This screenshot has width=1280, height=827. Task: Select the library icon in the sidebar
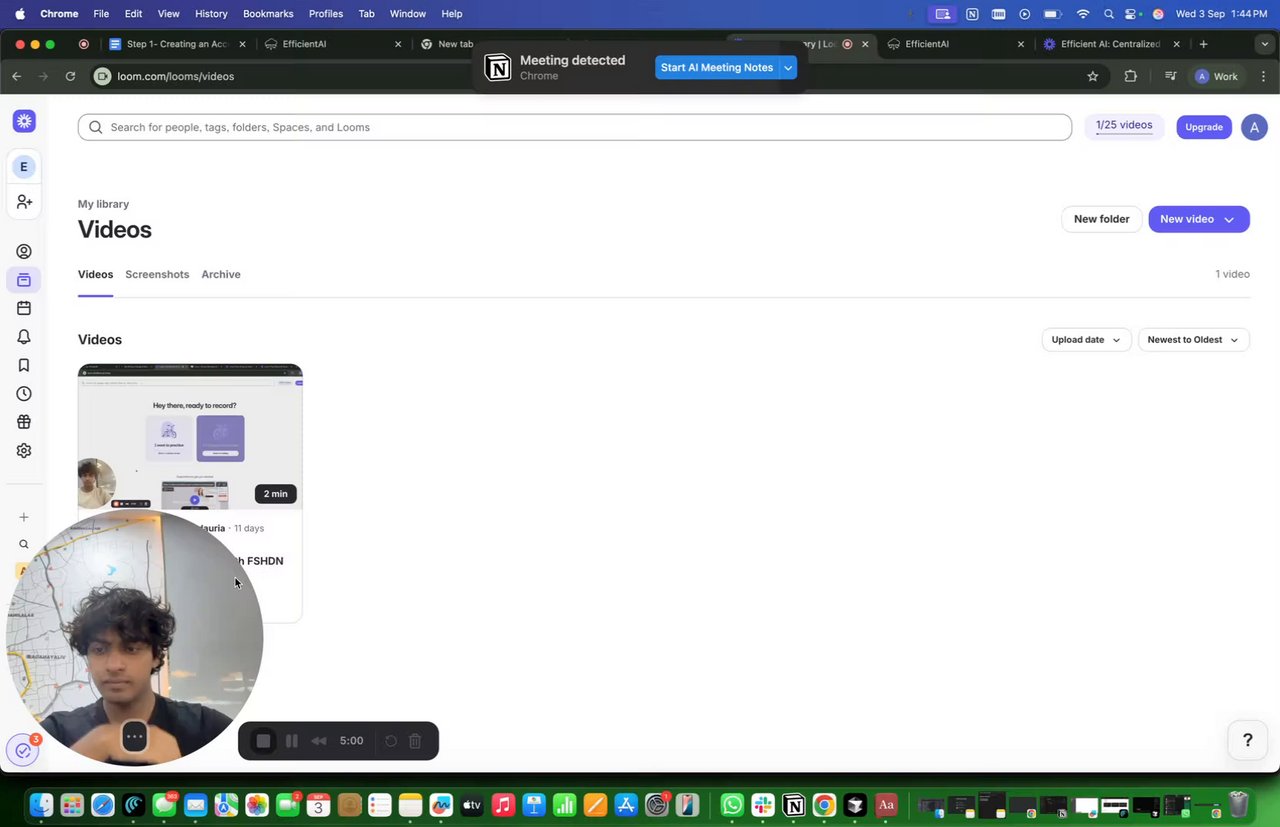click(24, 280)
